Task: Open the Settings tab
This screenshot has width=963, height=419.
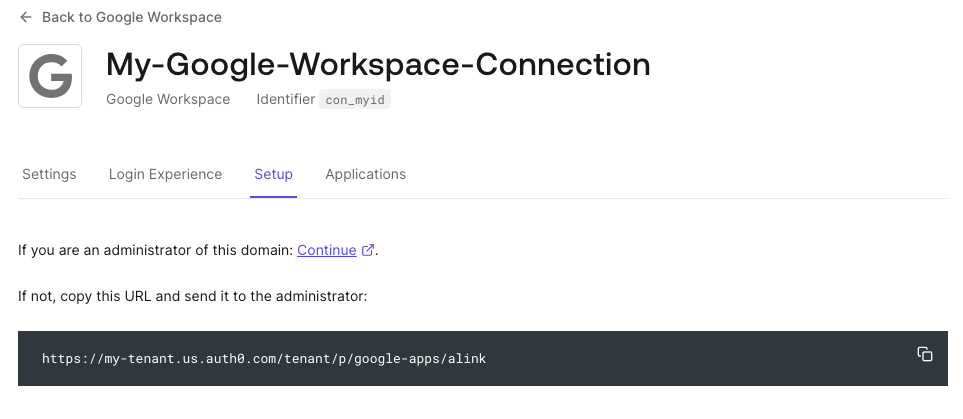Action: [49, 174]
